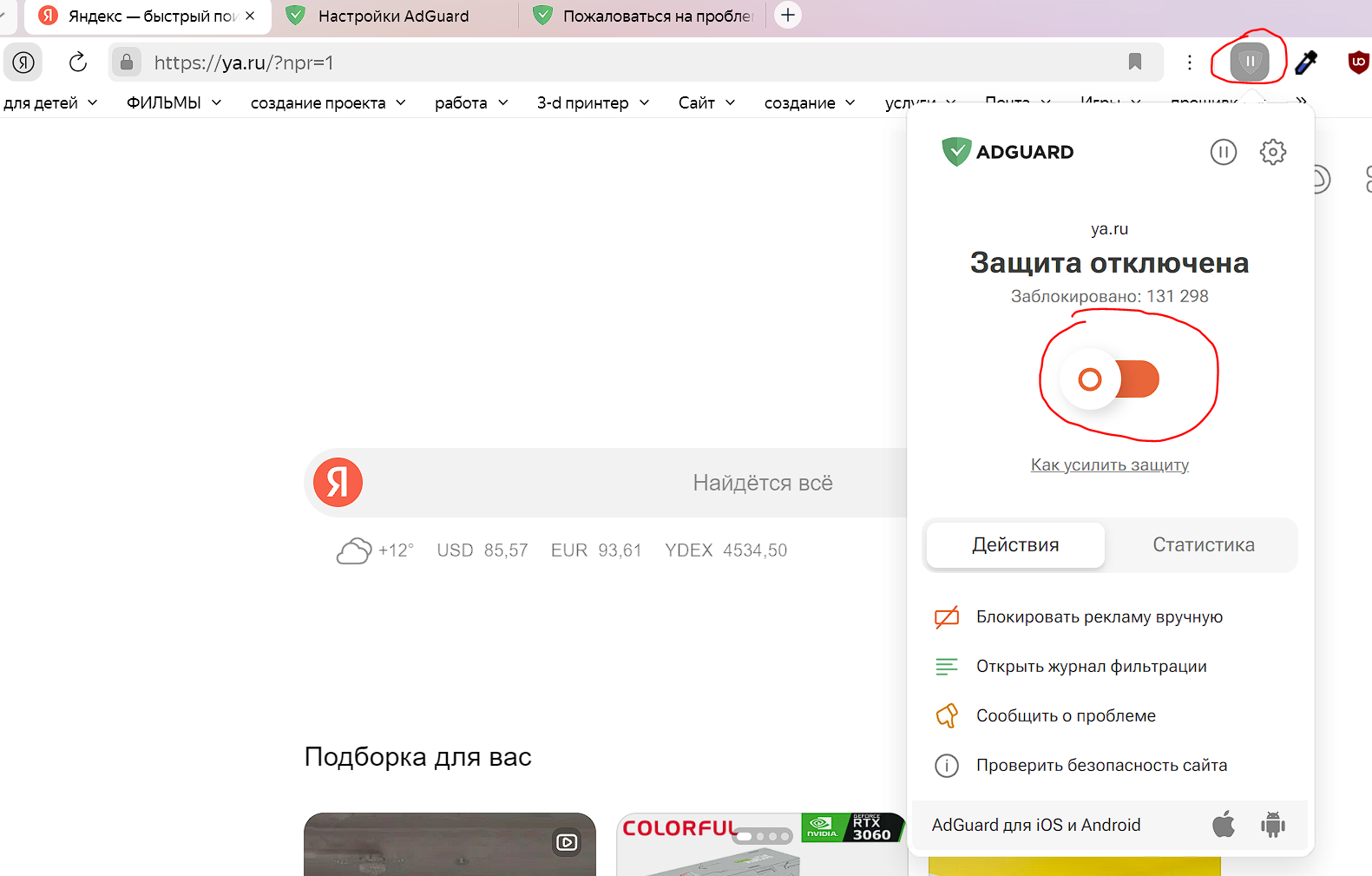Click the Yandex browser home button
This screenshot has width=1372, height=876.
click(23, 63)
